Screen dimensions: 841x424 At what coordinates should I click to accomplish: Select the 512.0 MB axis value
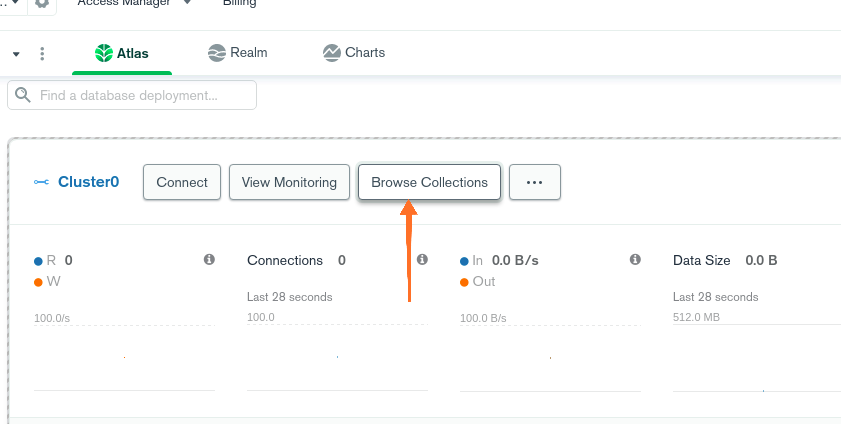(696, 317)
